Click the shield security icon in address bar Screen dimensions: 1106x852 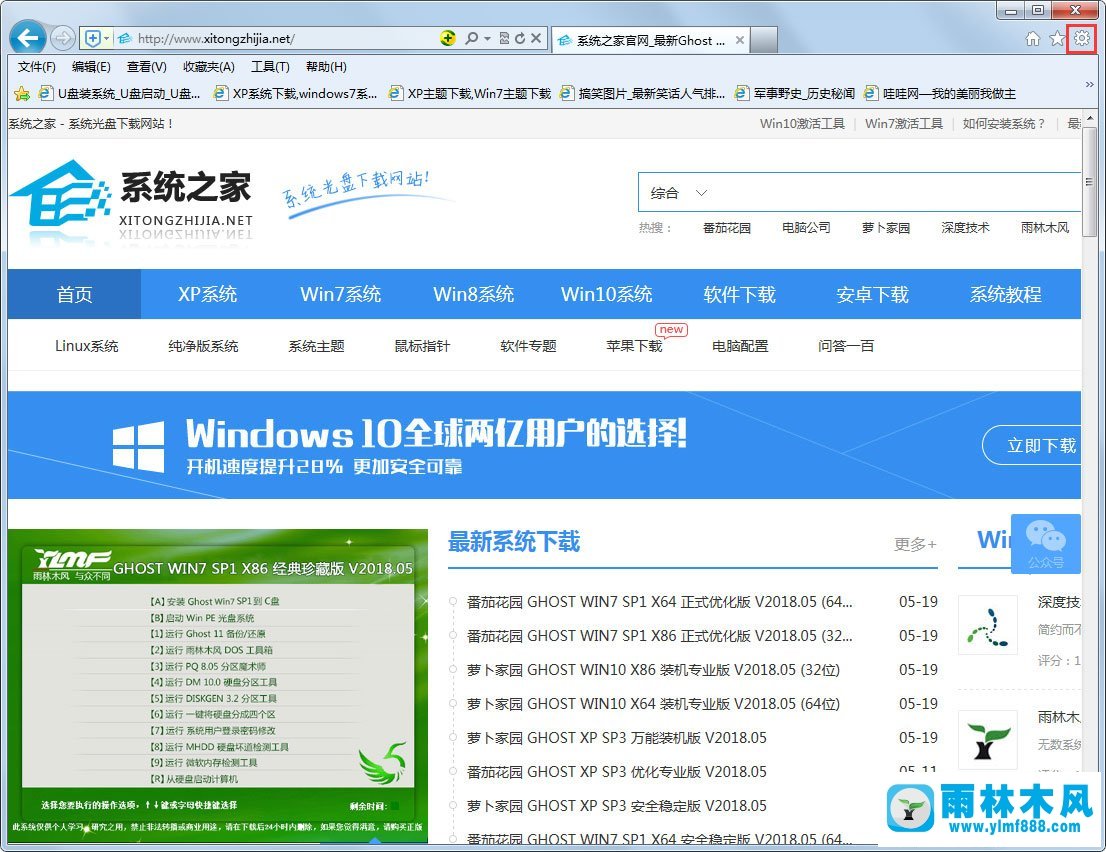pos(92,38)
